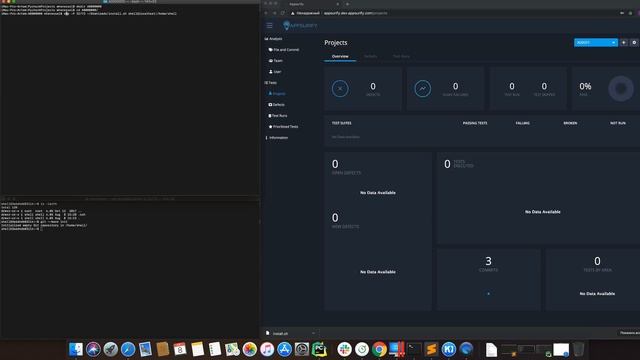Open the hamburger menu in Appsurify header
Viewport: 640px width, 360px height.
click(269, 25)
